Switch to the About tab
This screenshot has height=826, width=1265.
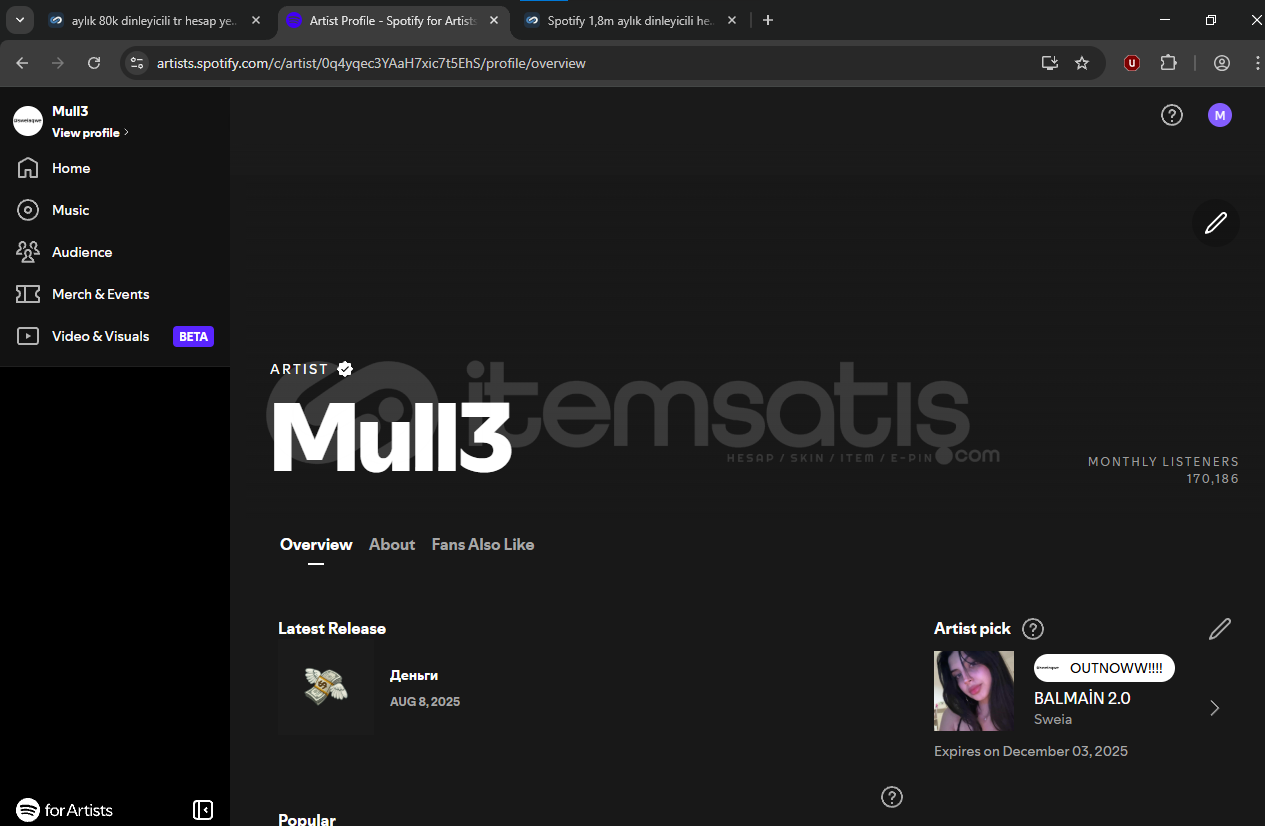(392, 545)
